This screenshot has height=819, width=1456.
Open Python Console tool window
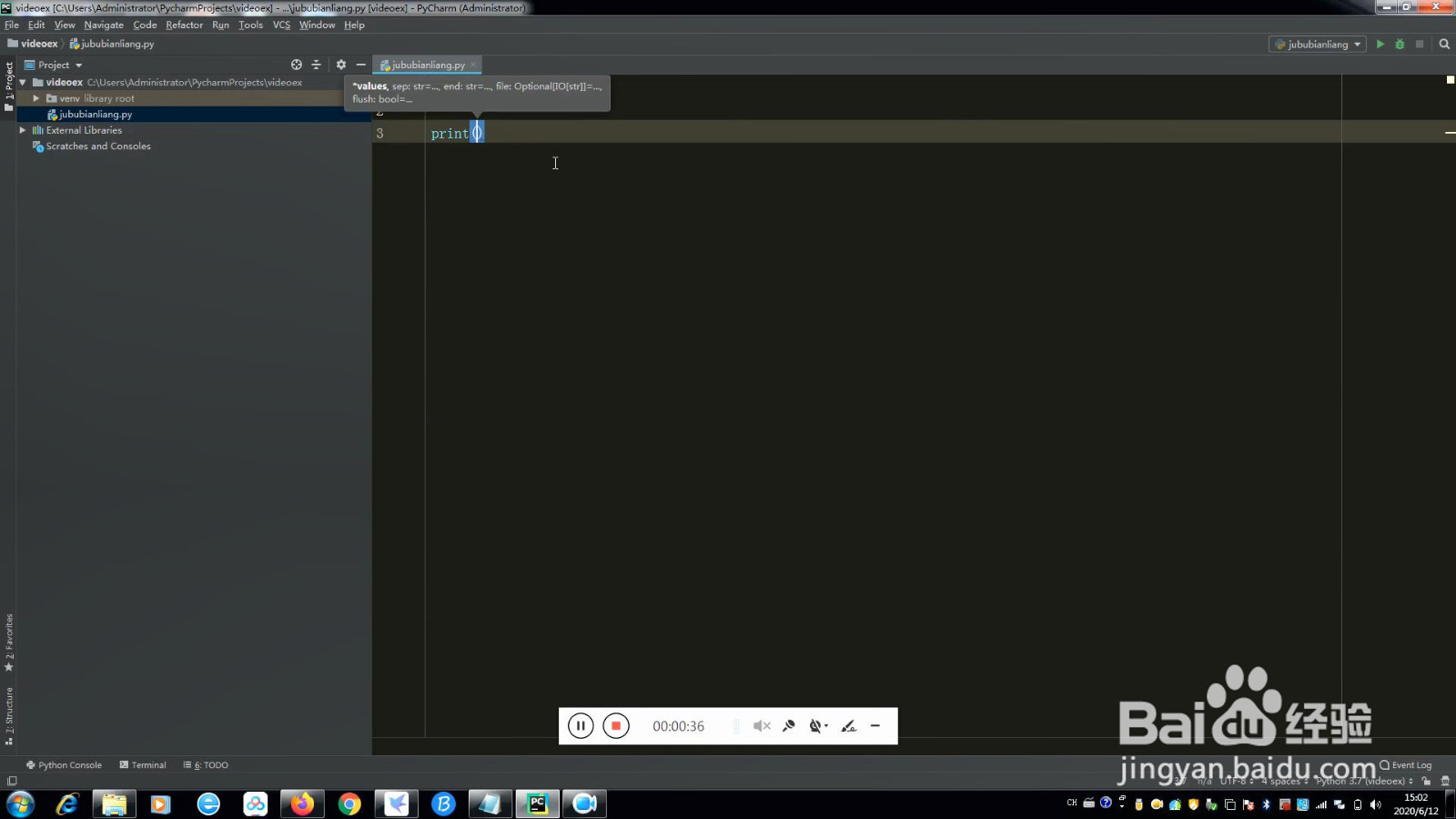(x=64, y=765)
